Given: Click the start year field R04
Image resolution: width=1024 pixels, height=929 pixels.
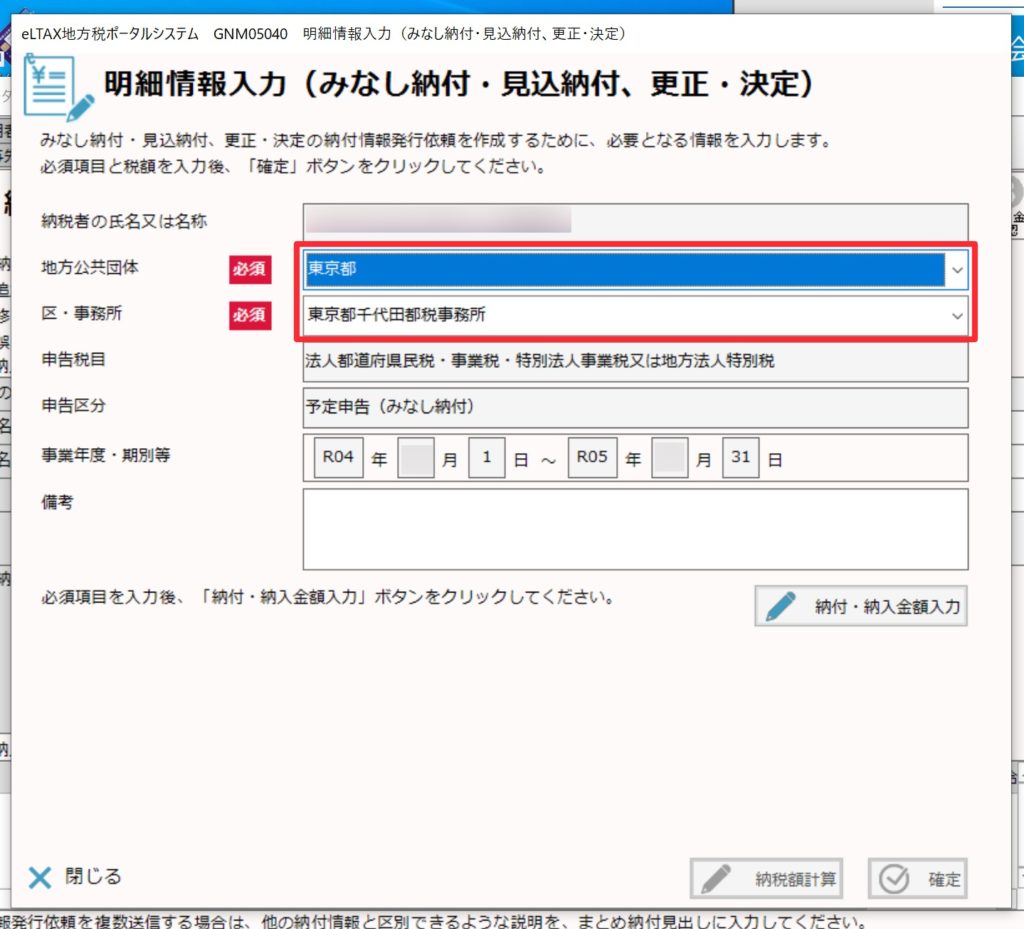Looking at the screenshot, I should pos(338,458).
